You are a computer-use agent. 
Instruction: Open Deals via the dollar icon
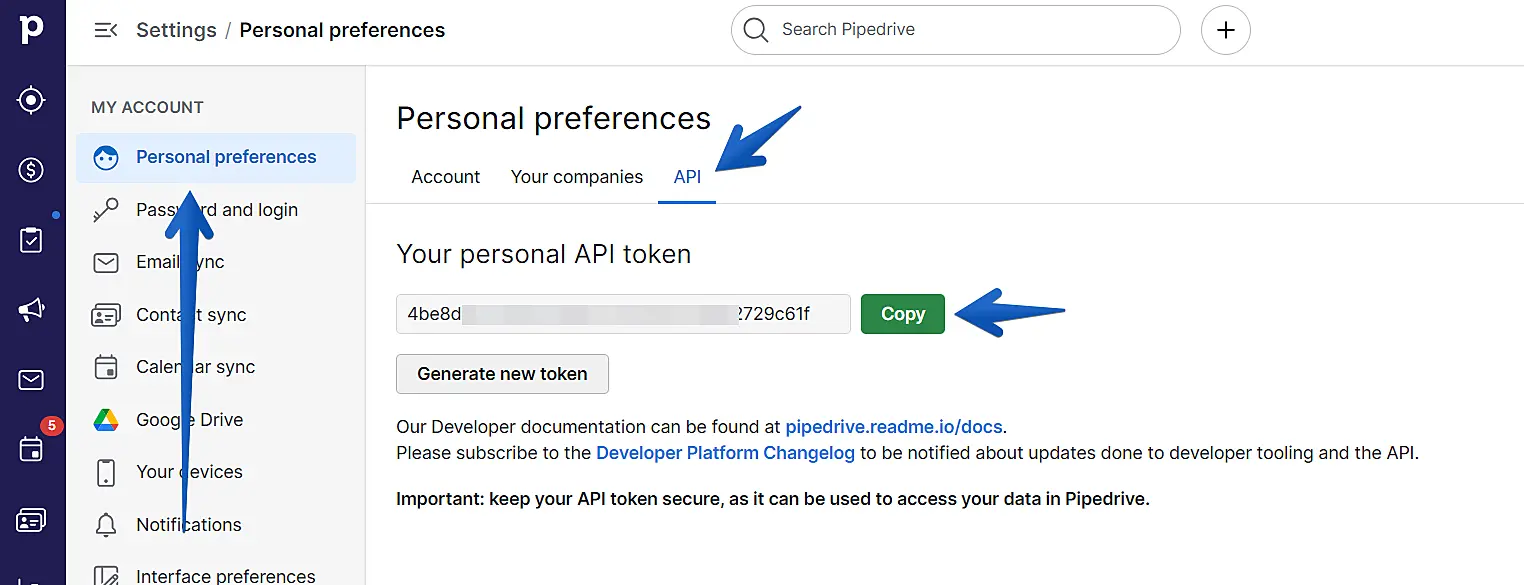(32, 170)
